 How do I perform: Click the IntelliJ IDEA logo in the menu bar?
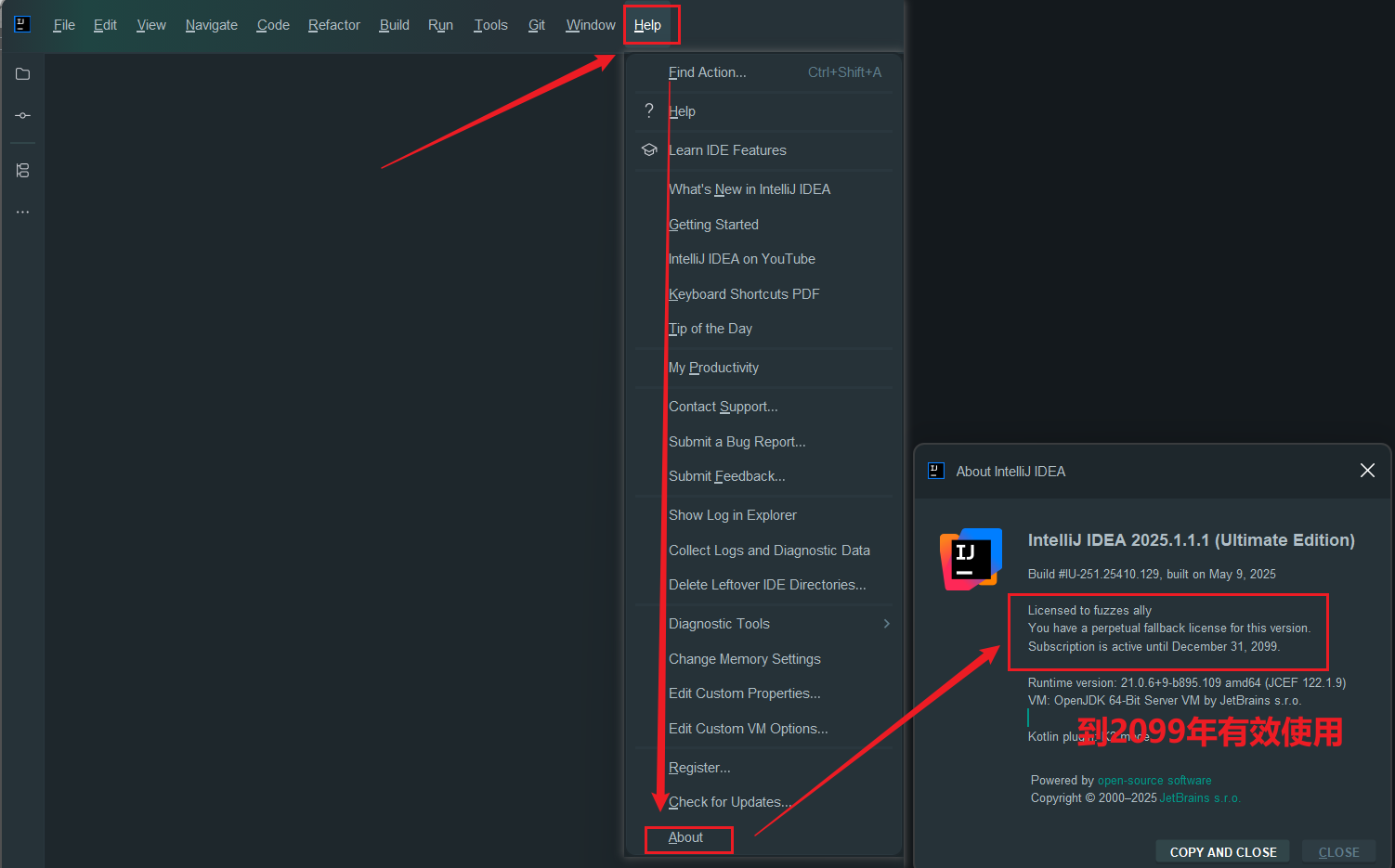23,24
